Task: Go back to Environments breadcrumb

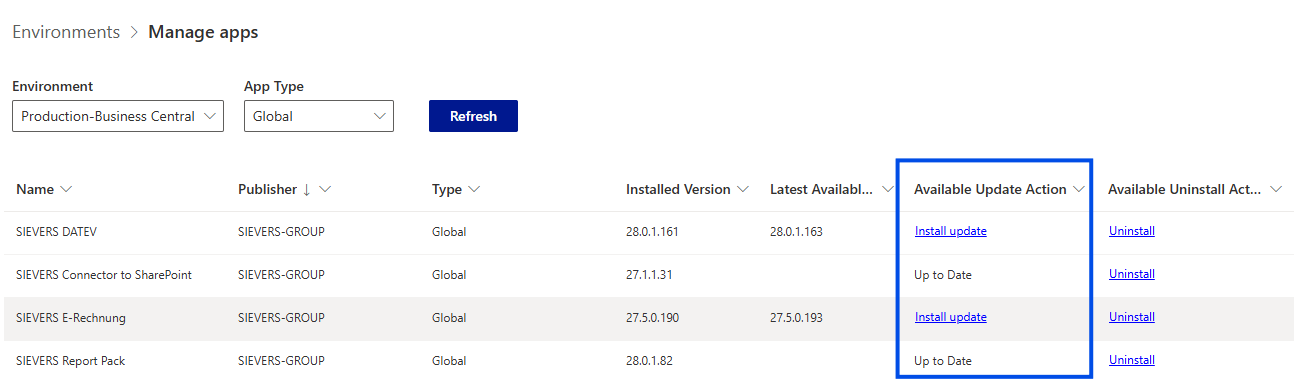Action: 66,32
